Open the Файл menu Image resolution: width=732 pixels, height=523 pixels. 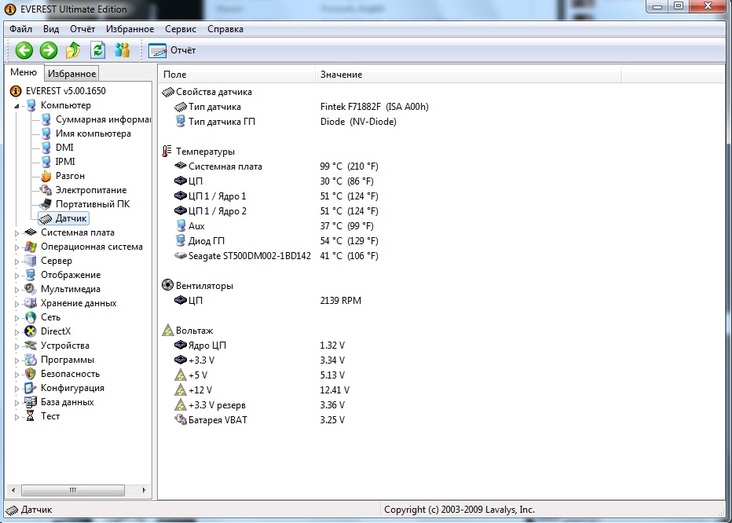(21, 29)
